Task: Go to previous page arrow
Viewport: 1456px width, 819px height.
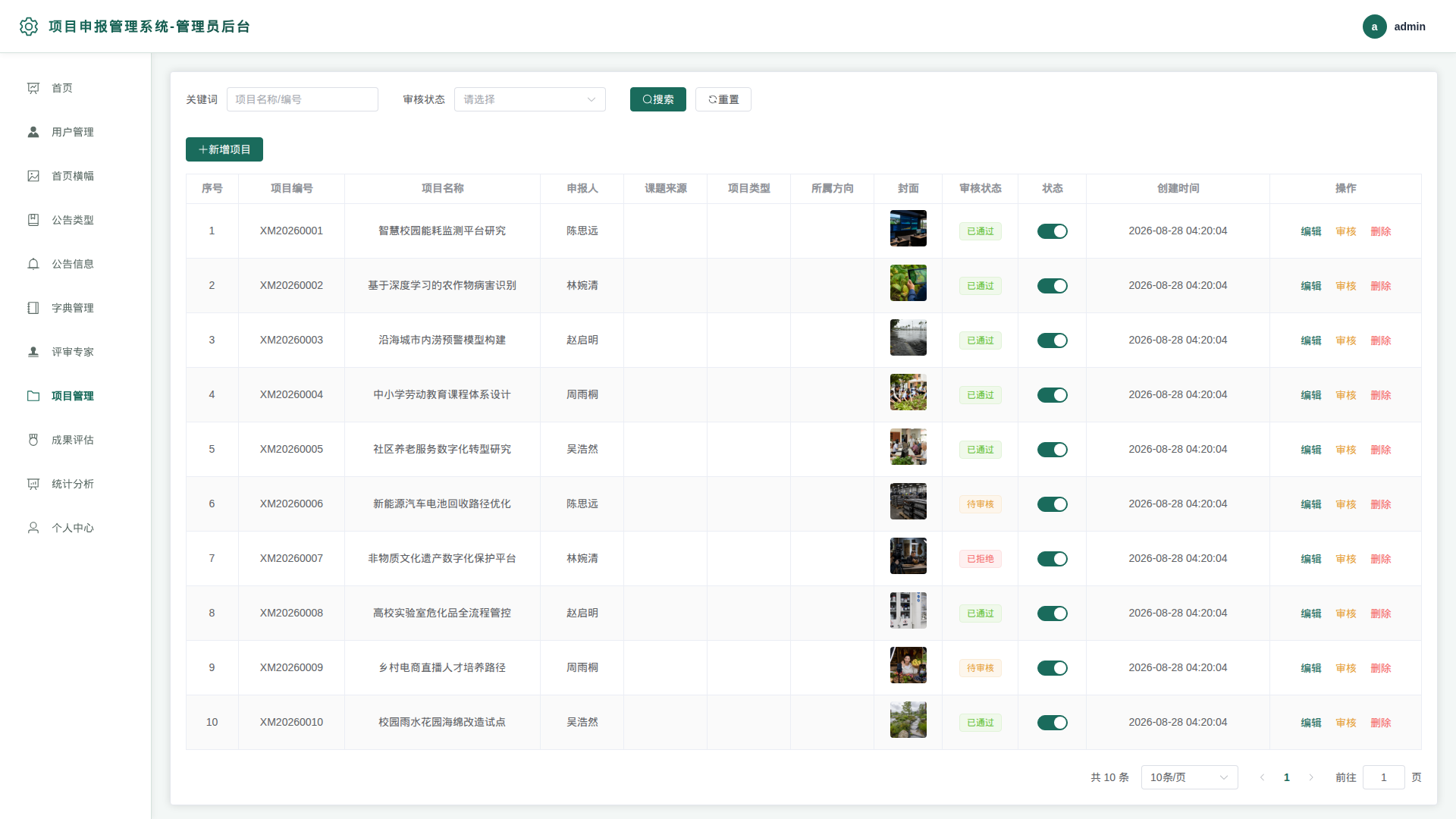Action: (x=1262, y=777)
